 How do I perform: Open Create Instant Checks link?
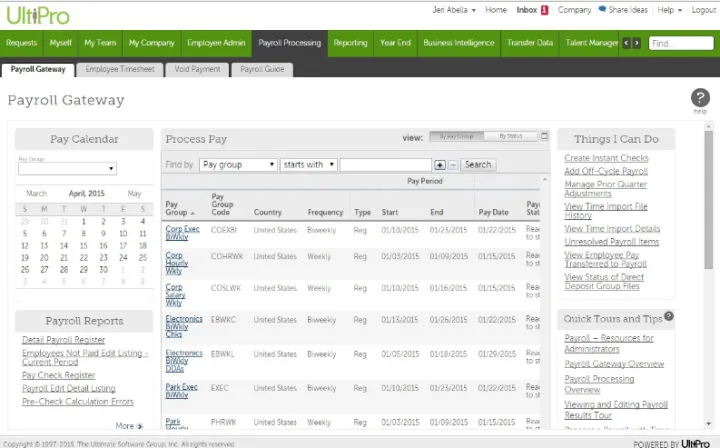coord(607,158)
